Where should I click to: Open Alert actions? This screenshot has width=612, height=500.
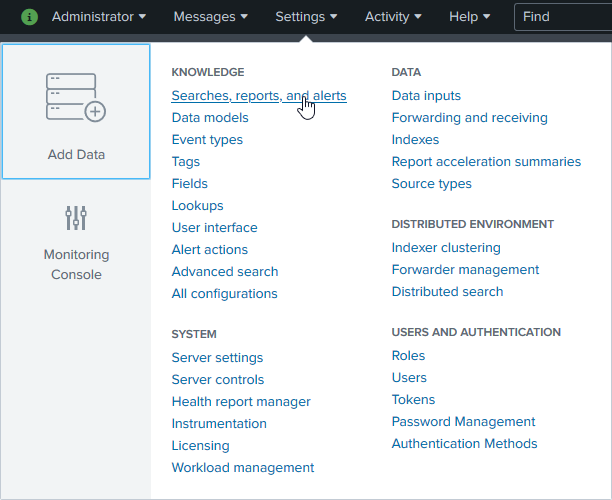[x=210, y=249]
